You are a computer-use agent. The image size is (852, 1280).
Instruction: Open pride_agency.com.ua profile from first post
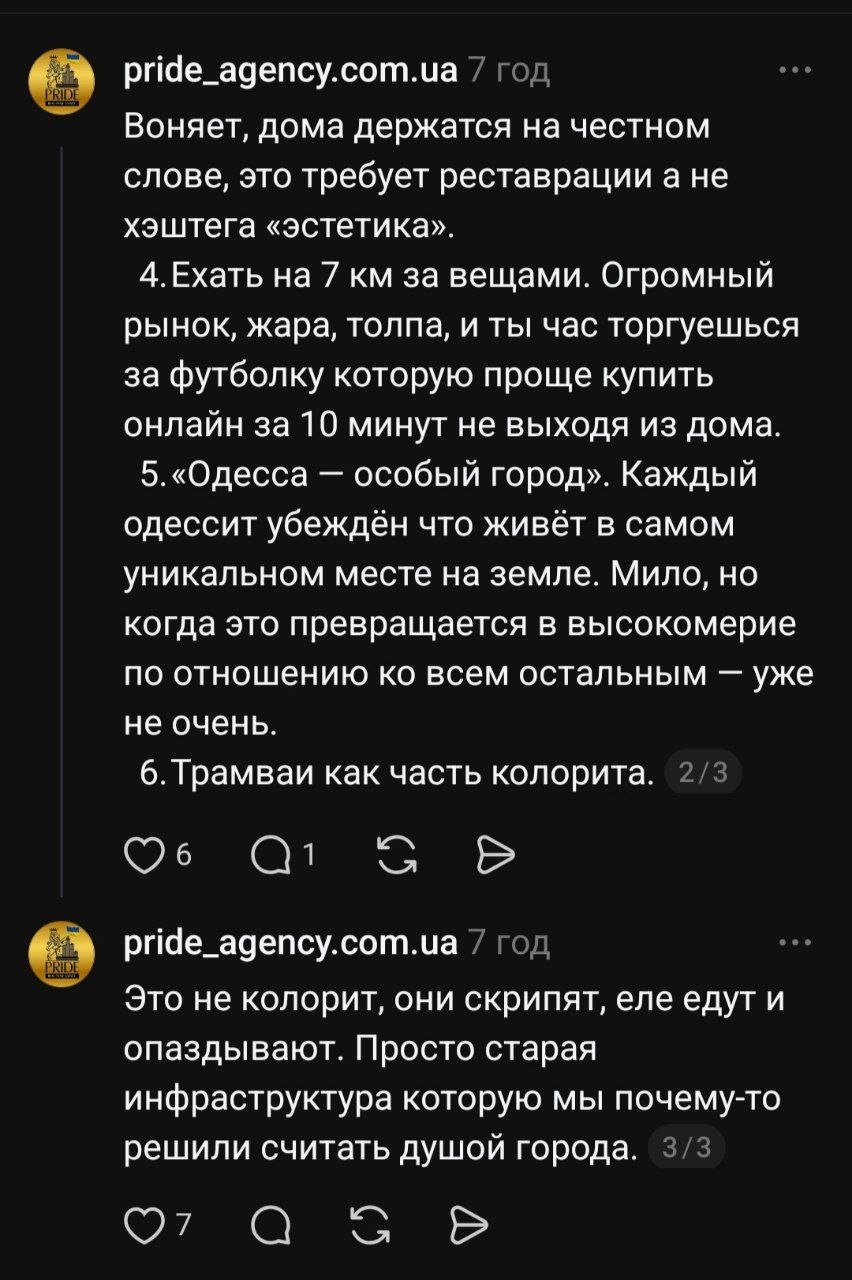click(291, 70)
